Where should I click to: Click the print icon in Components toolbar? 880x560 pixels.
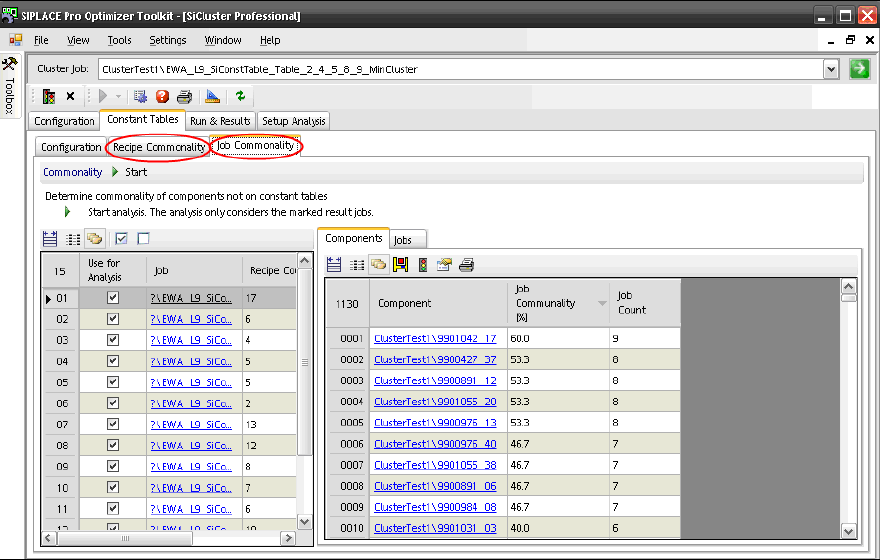pos(466,265)
